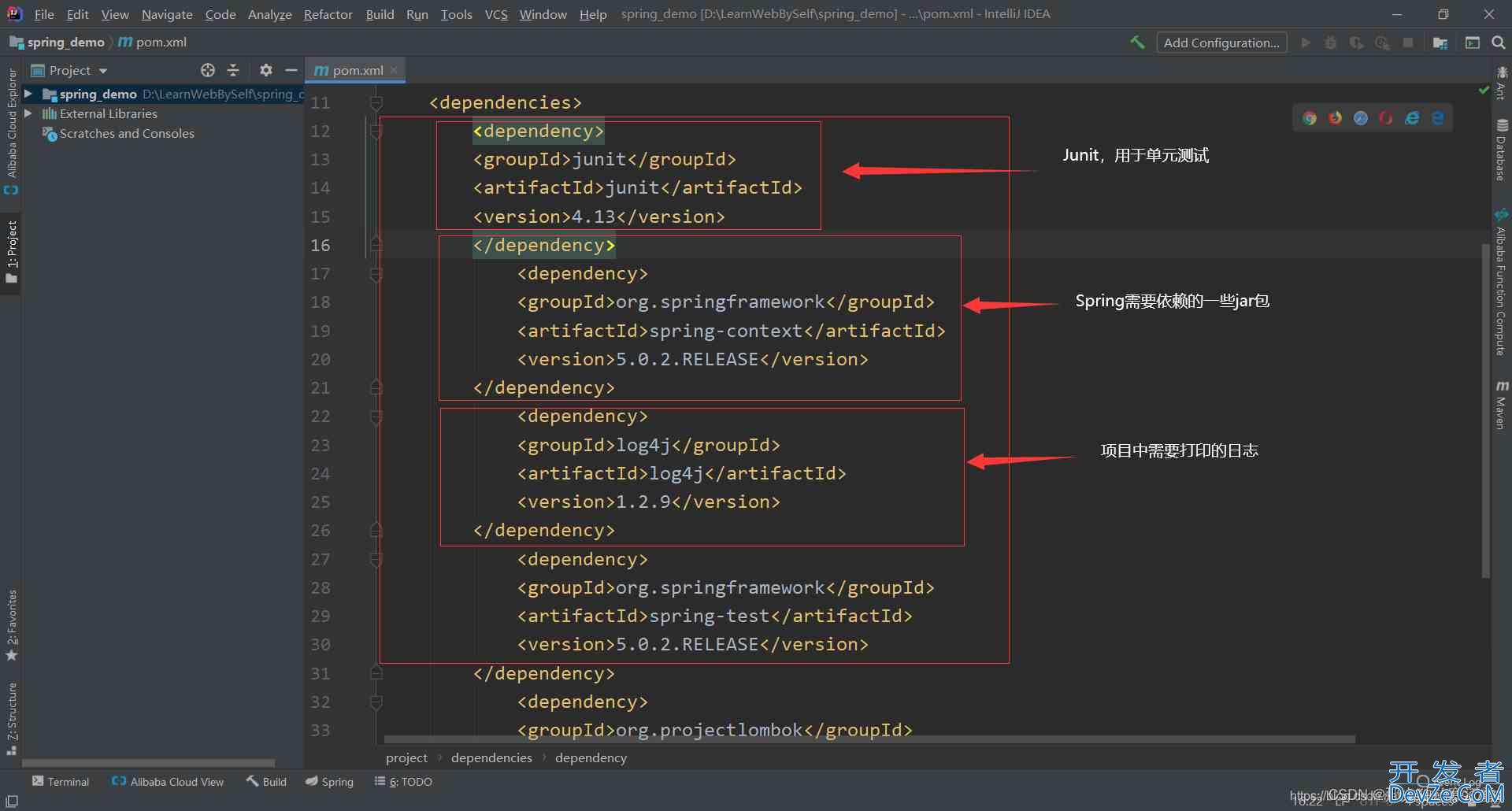This screenshot has height=811, width=1512.
Task: Open in Safari browser icon
Action: tap(1361, 118)
